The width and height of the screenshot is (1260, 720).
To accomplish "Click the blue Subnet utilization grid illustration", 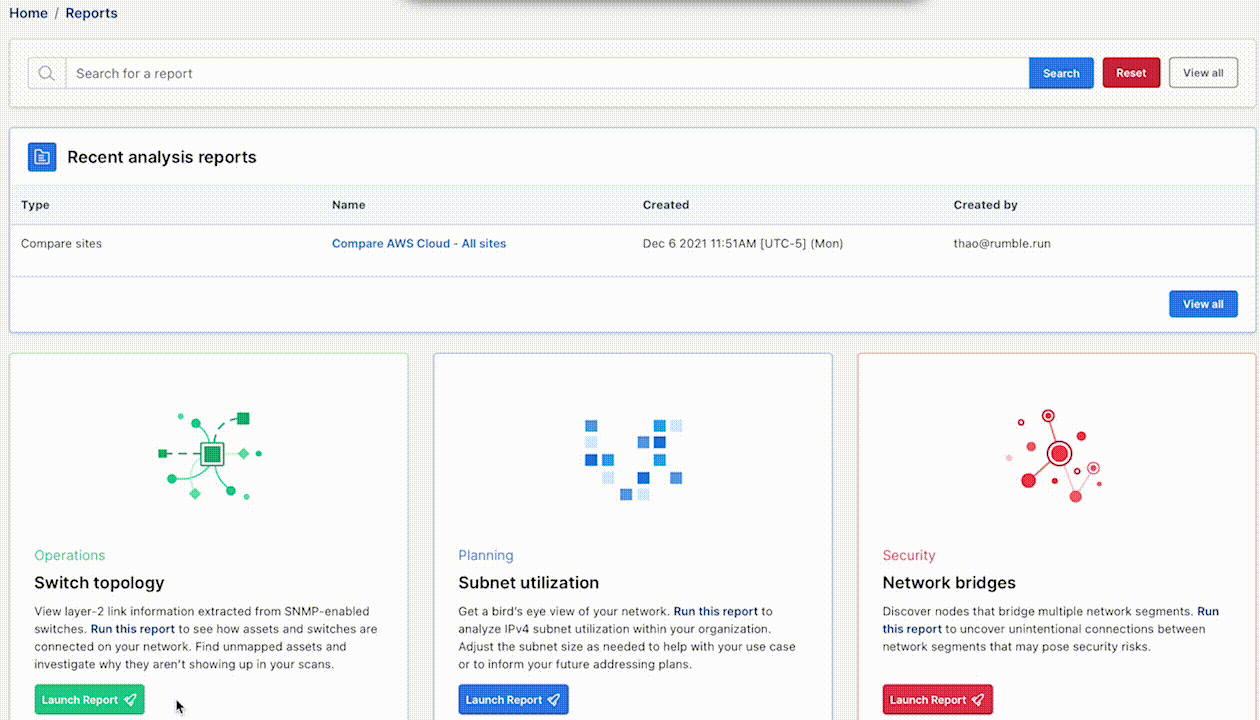I will pos(633,459).
